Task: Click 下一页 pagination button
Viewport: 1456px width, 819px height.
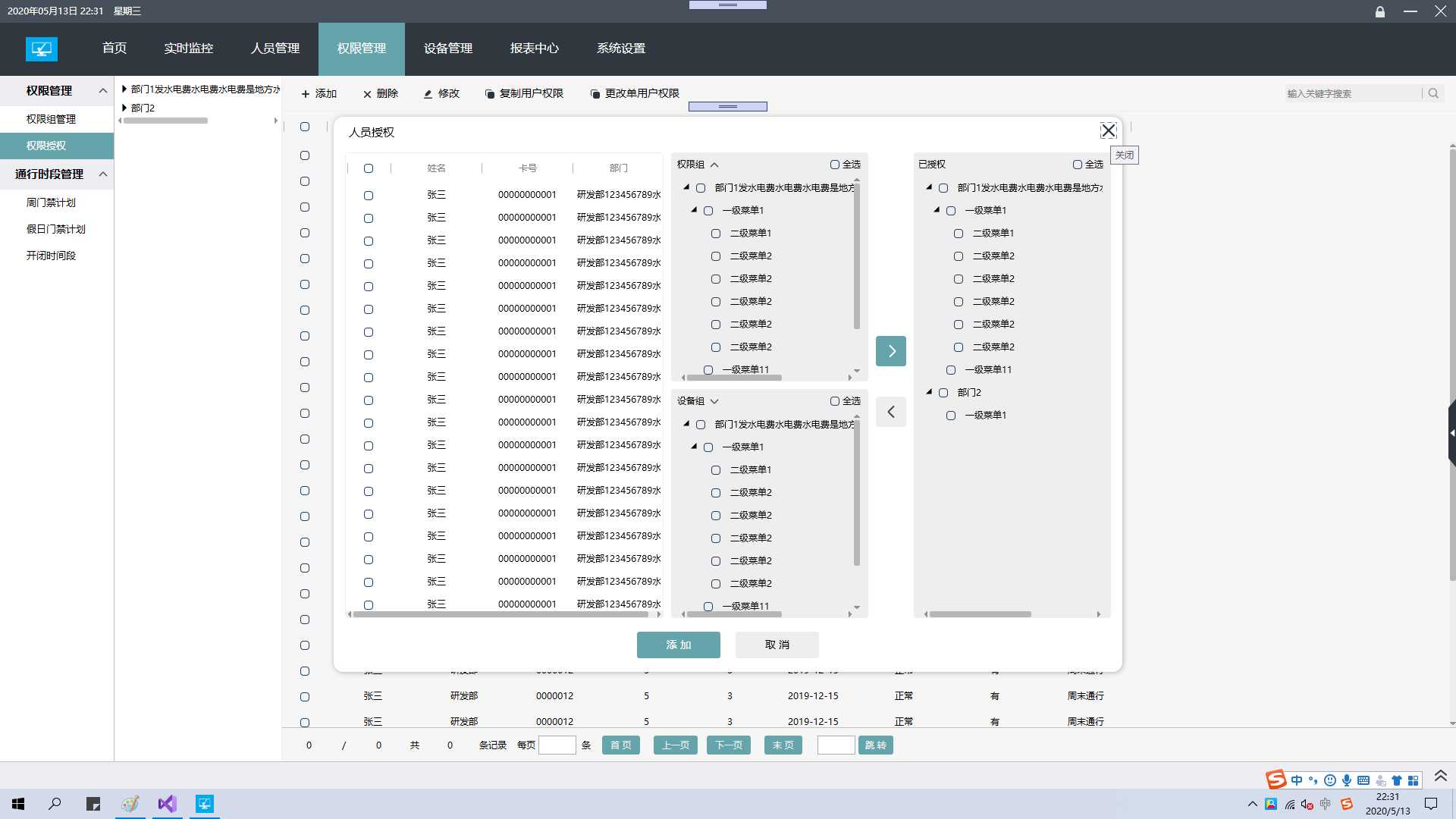Action: point(729,745)
